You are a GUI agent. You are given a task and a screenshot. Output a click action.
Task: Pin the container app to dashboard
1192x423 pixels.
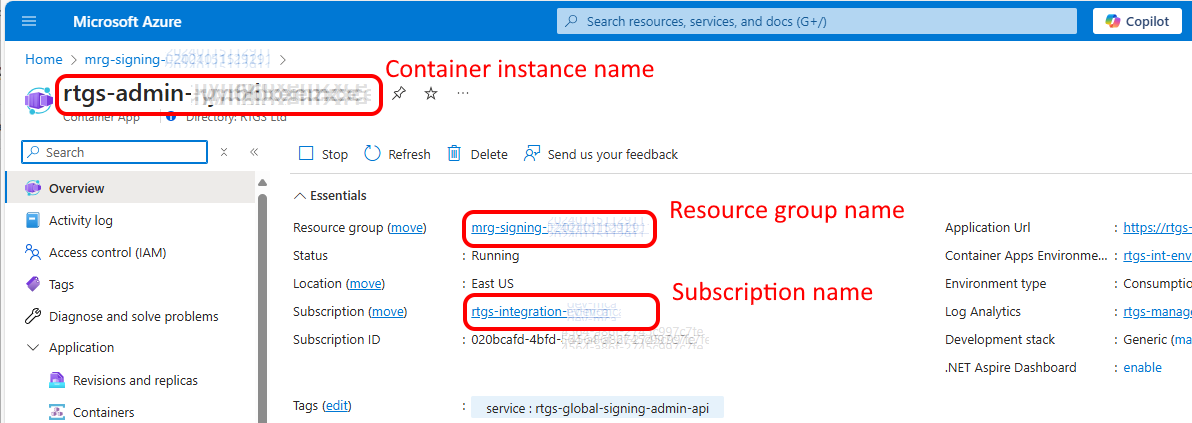coord(398,94)
